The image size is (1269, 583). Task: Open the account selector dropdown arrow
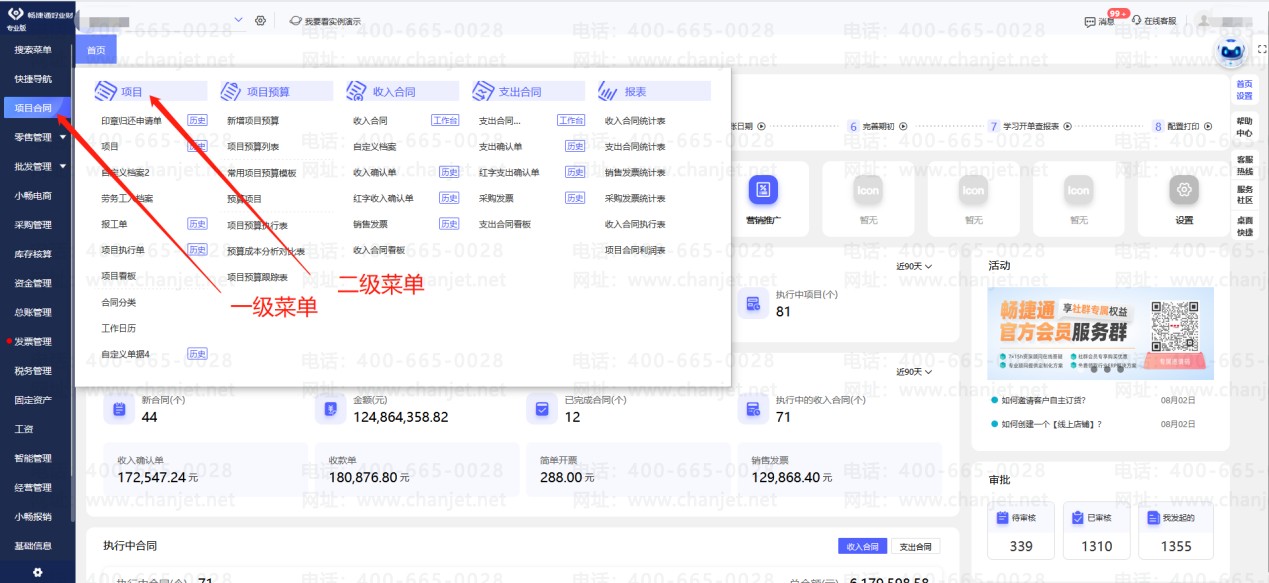[238, 20]
